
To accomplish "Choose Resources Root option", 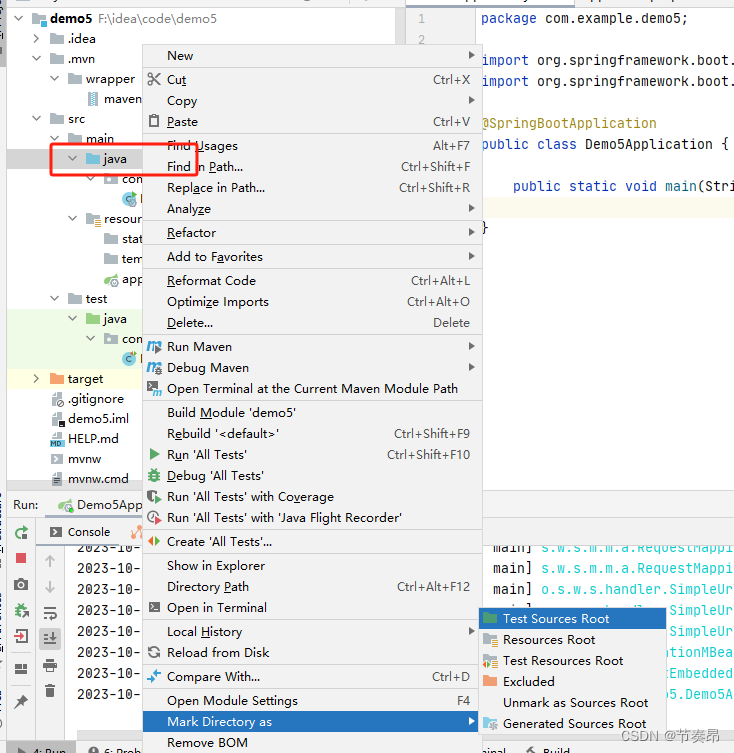I will pyautogui.click(x=573, y=640).
